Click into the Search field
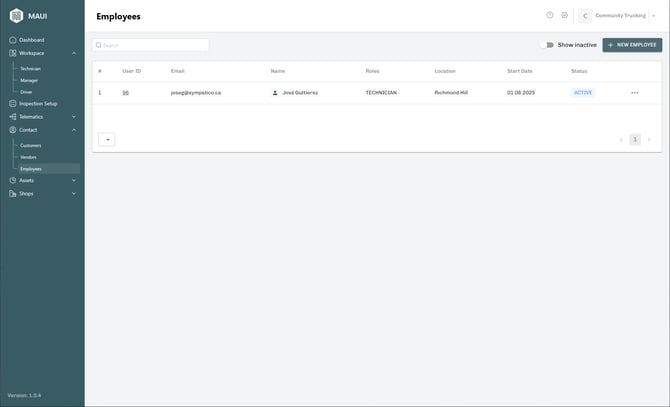The height and width of the screenshot is (407, 670). coord(150,45)
